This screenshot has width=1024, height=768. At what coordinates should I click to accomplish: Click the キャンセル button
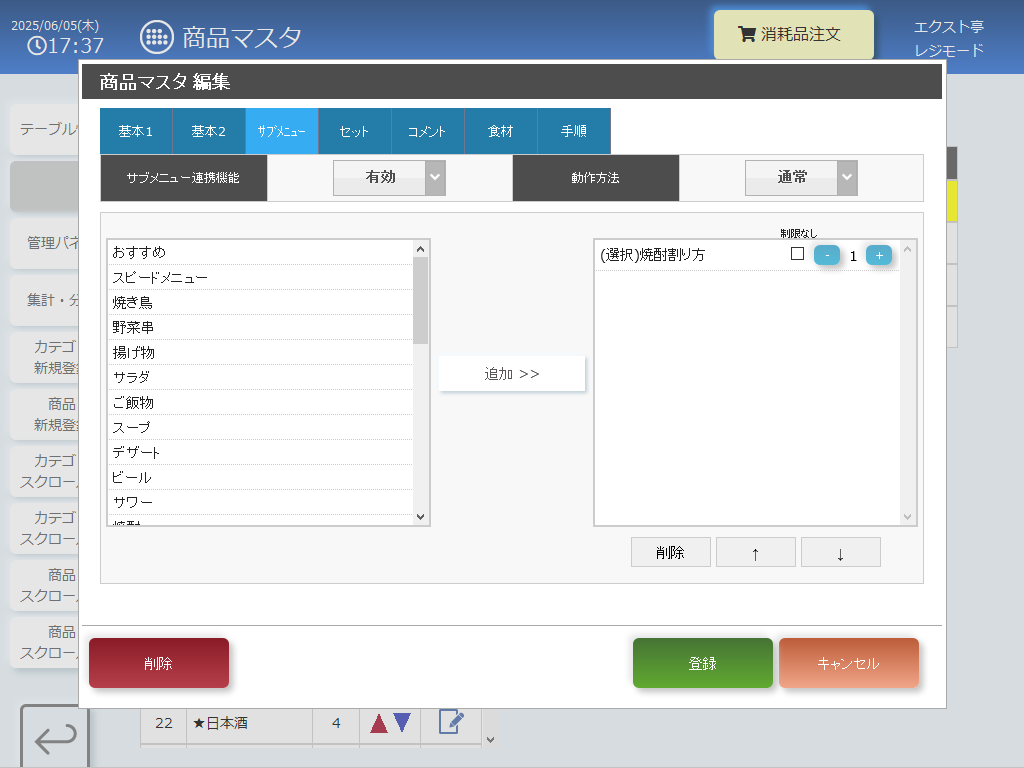(849, 663)
